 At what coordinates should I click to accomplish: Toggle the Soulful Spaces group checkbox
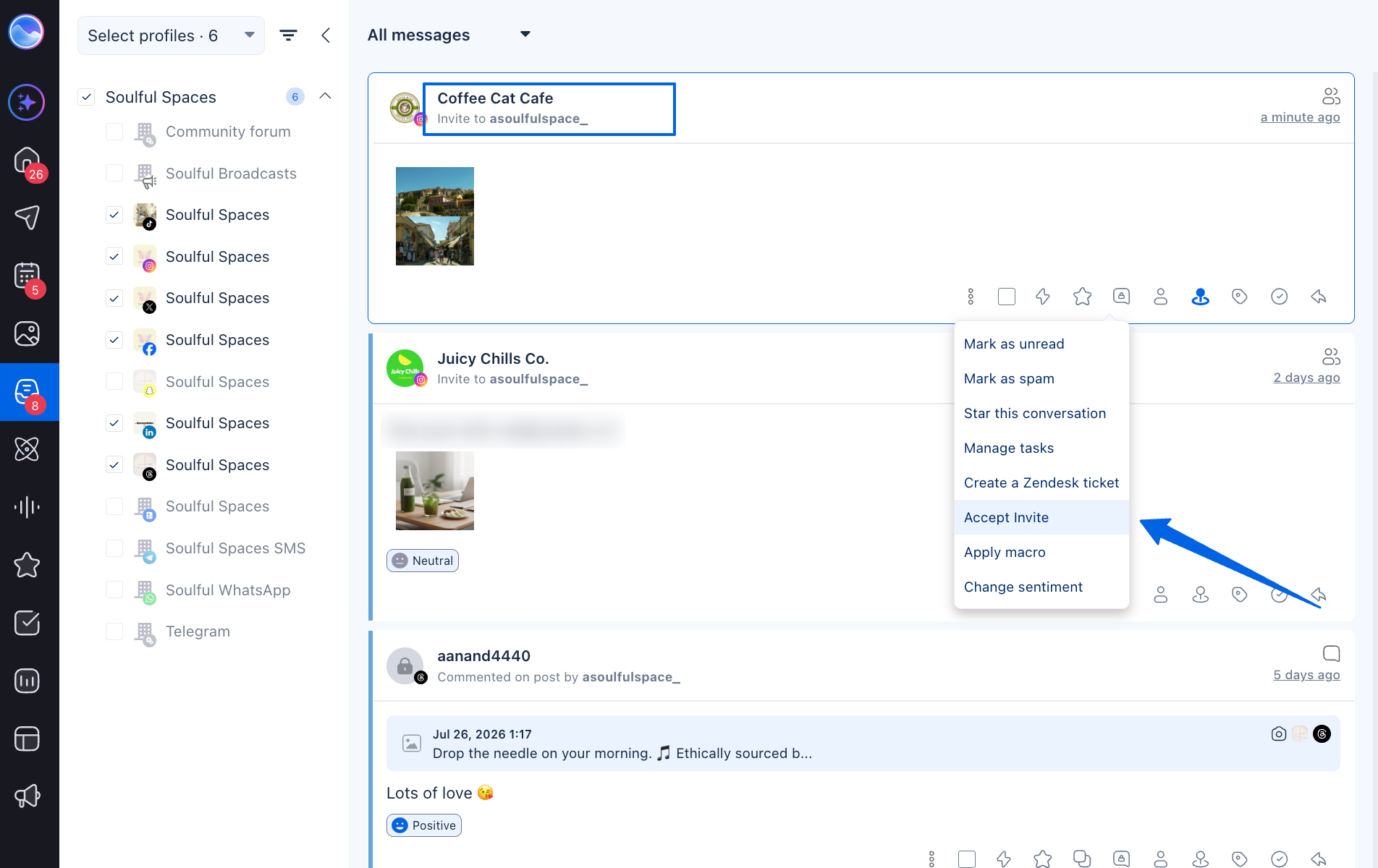tap(86, 97)
